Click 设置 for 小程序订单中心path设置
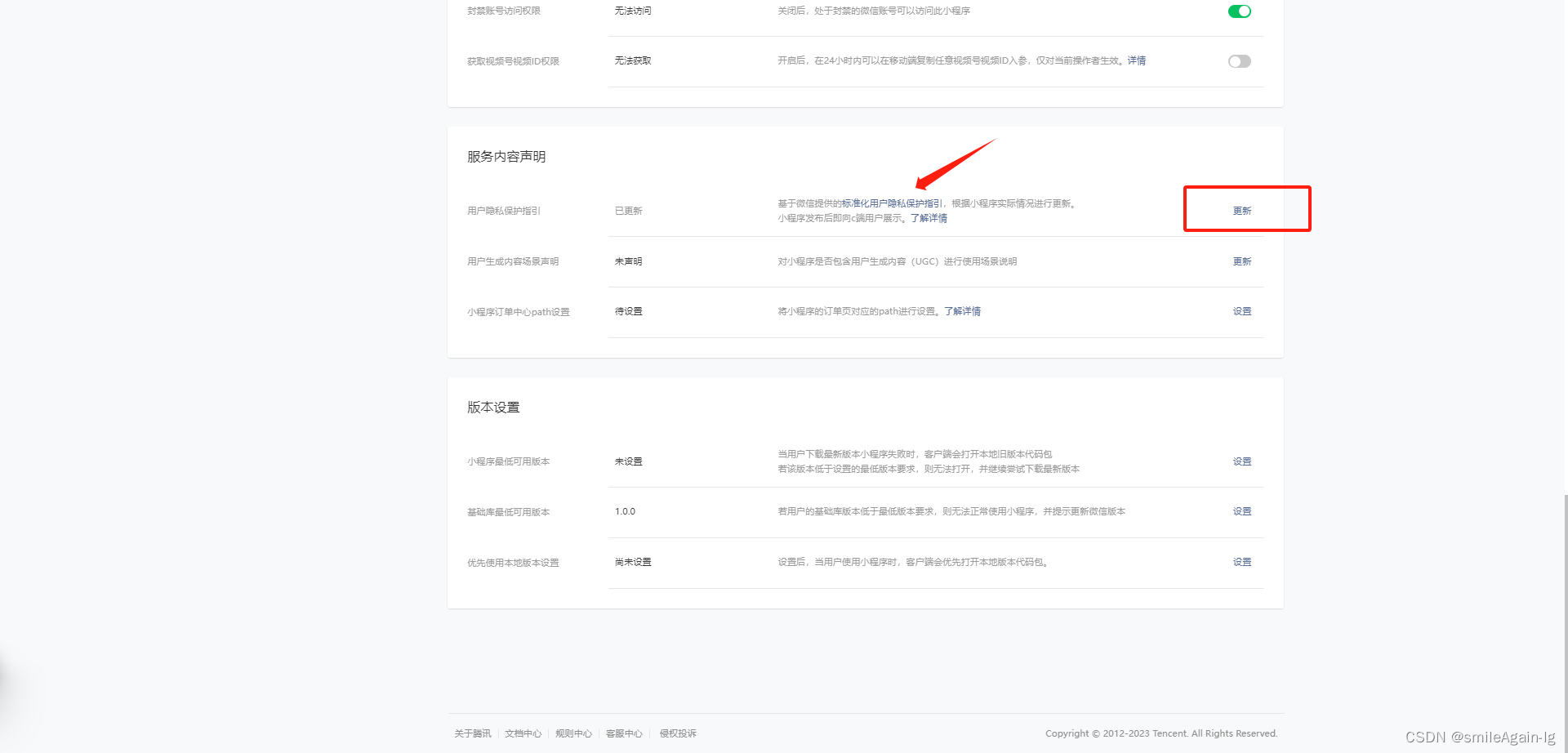Image resolution: width=1568 pixels, height=753 pixels. coord(1242,311)
